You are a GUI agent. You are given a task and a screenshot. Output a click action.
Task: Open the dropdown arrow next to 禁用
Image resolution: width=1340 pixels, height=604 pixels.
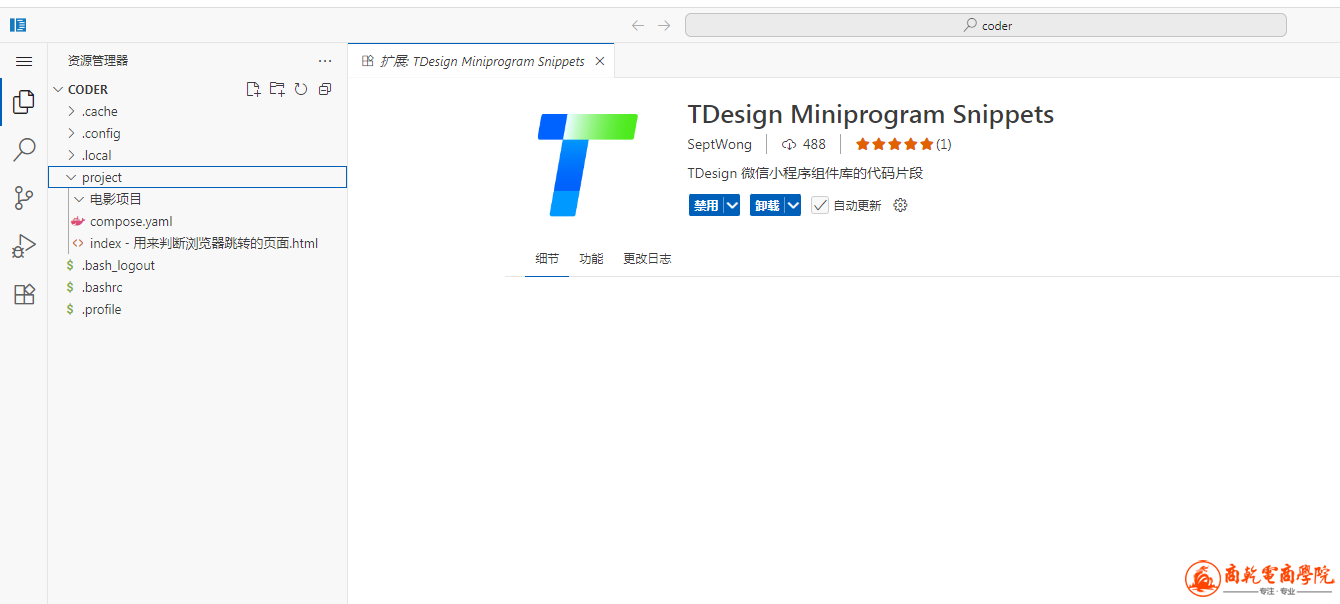pyautogui.click(x=732, y=205)
